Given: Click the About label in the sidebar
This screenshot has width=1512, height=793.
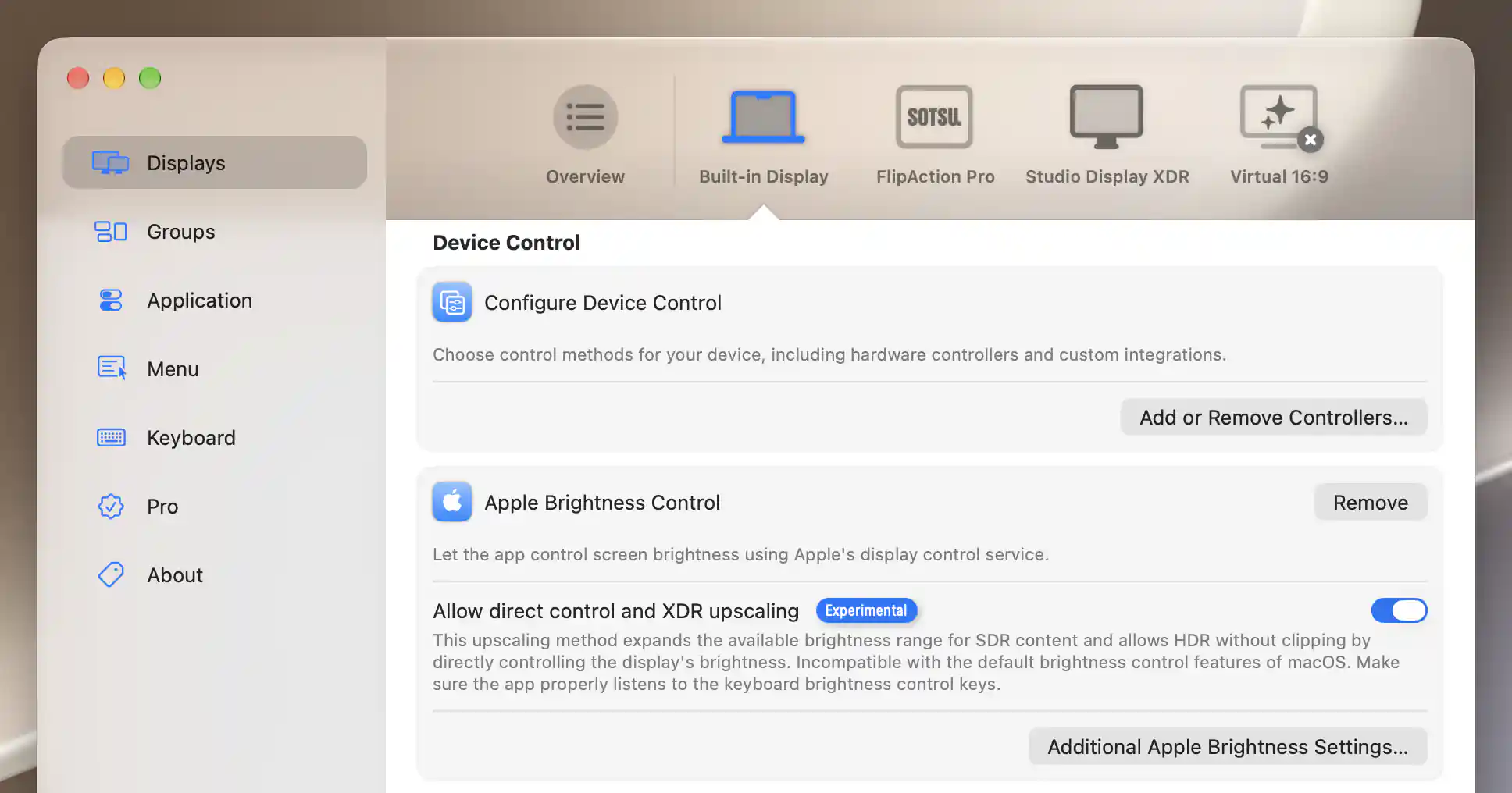Looking at the screenshot, I should (x=175, y=575).
